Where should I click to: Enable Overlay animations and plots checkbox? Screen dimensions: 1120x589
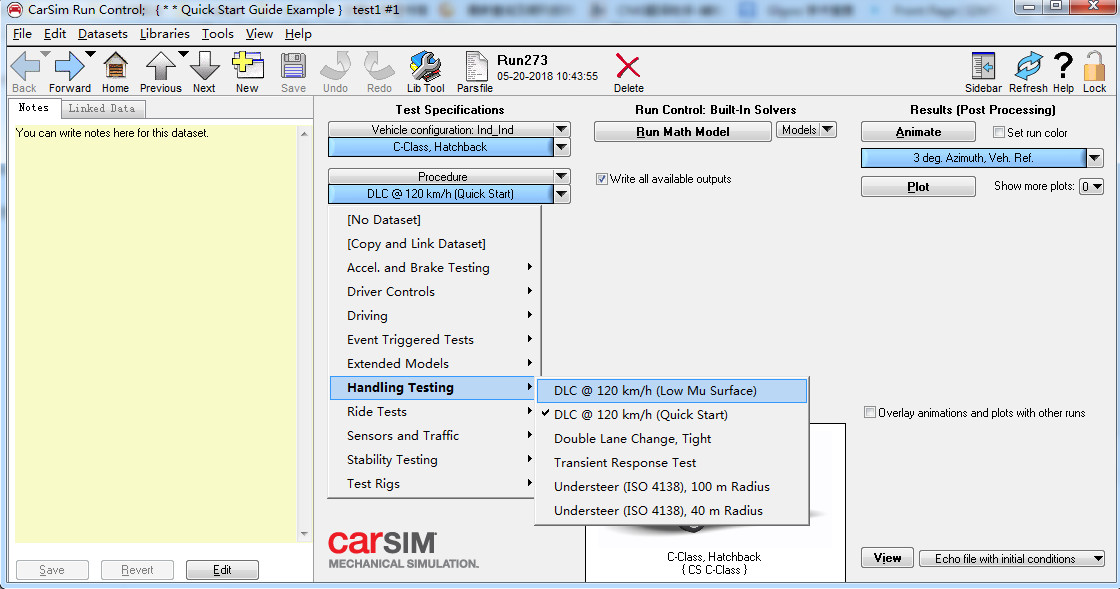(870, 412)
